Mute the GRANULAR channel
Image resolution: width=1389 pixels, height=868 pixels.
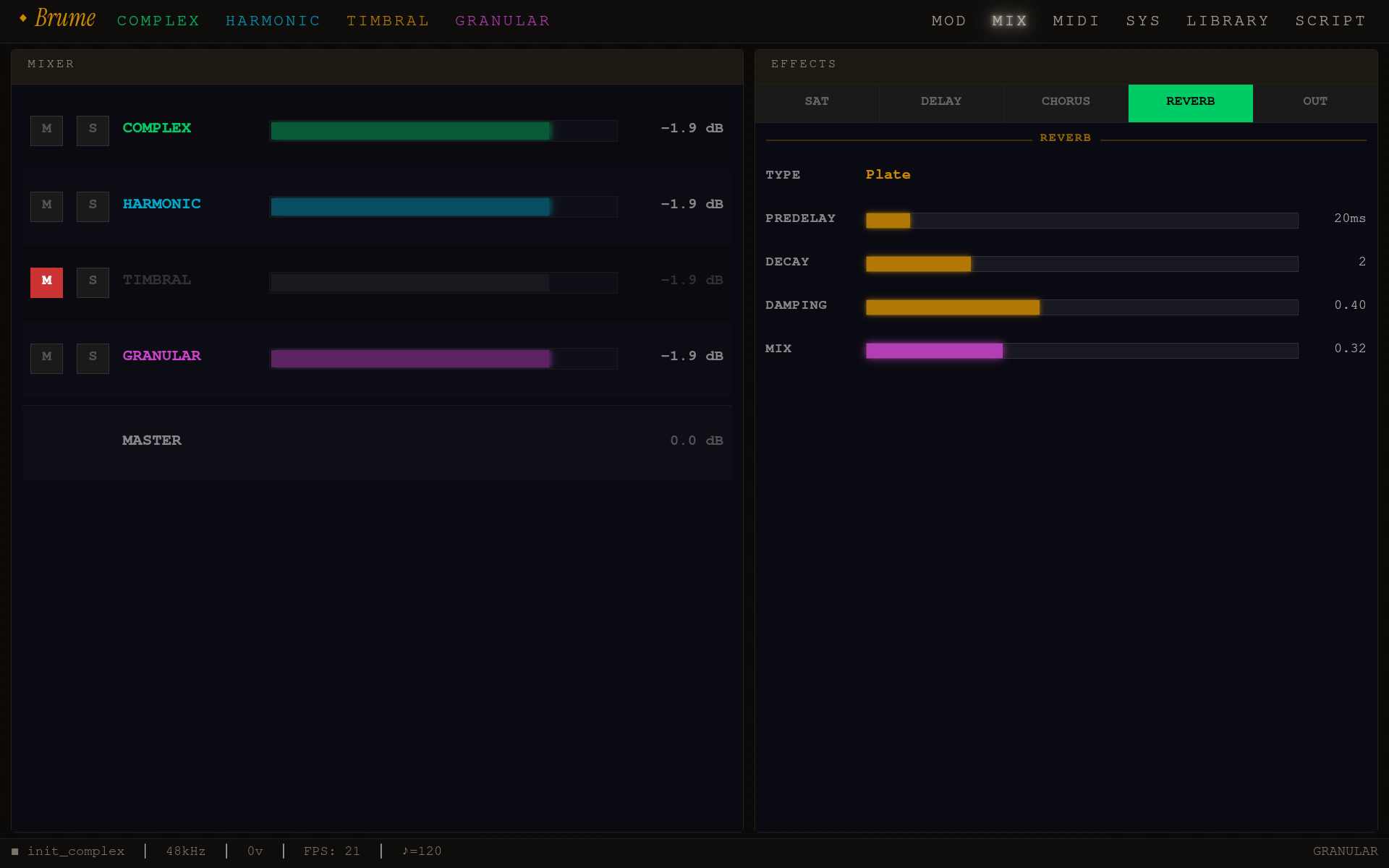point(46,358)
